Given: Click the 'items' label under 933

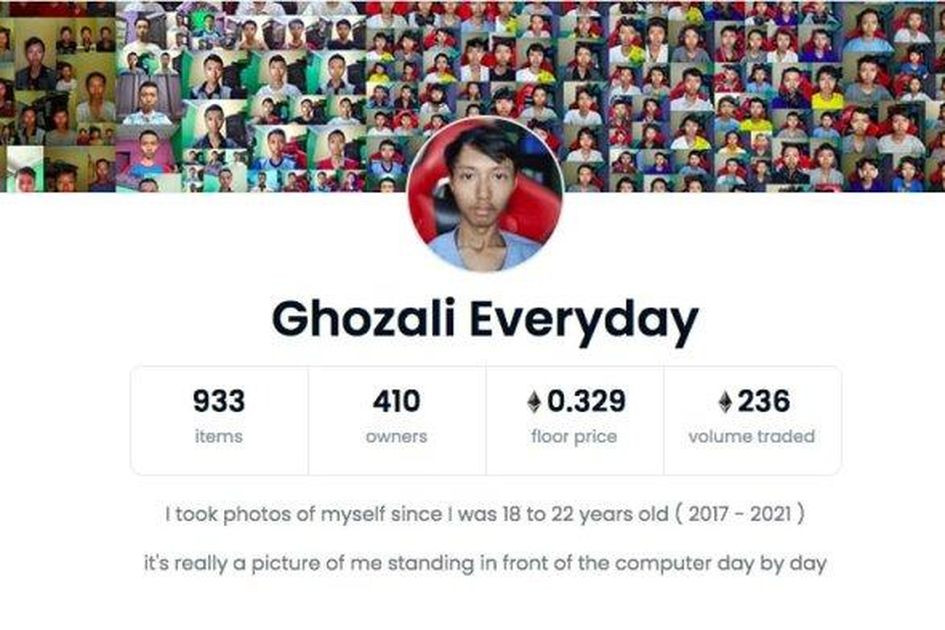Looking at the screenshot, I should [219, 436].
